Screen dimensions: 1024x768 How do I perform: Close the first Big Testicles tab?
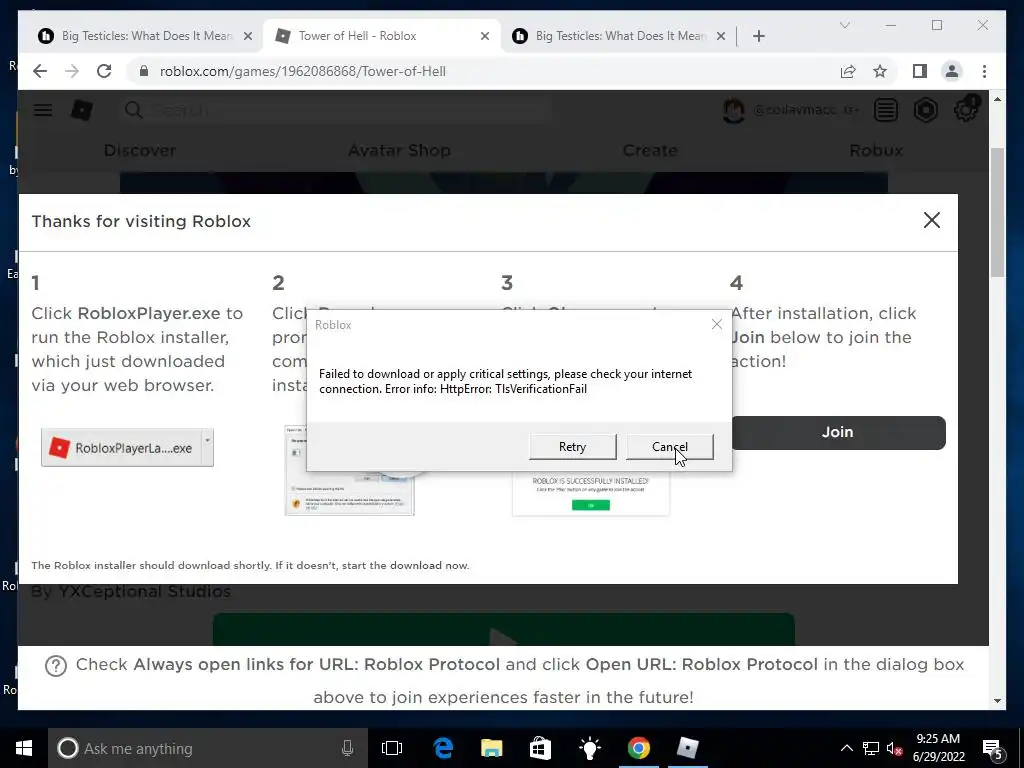(x=248, y=36)
